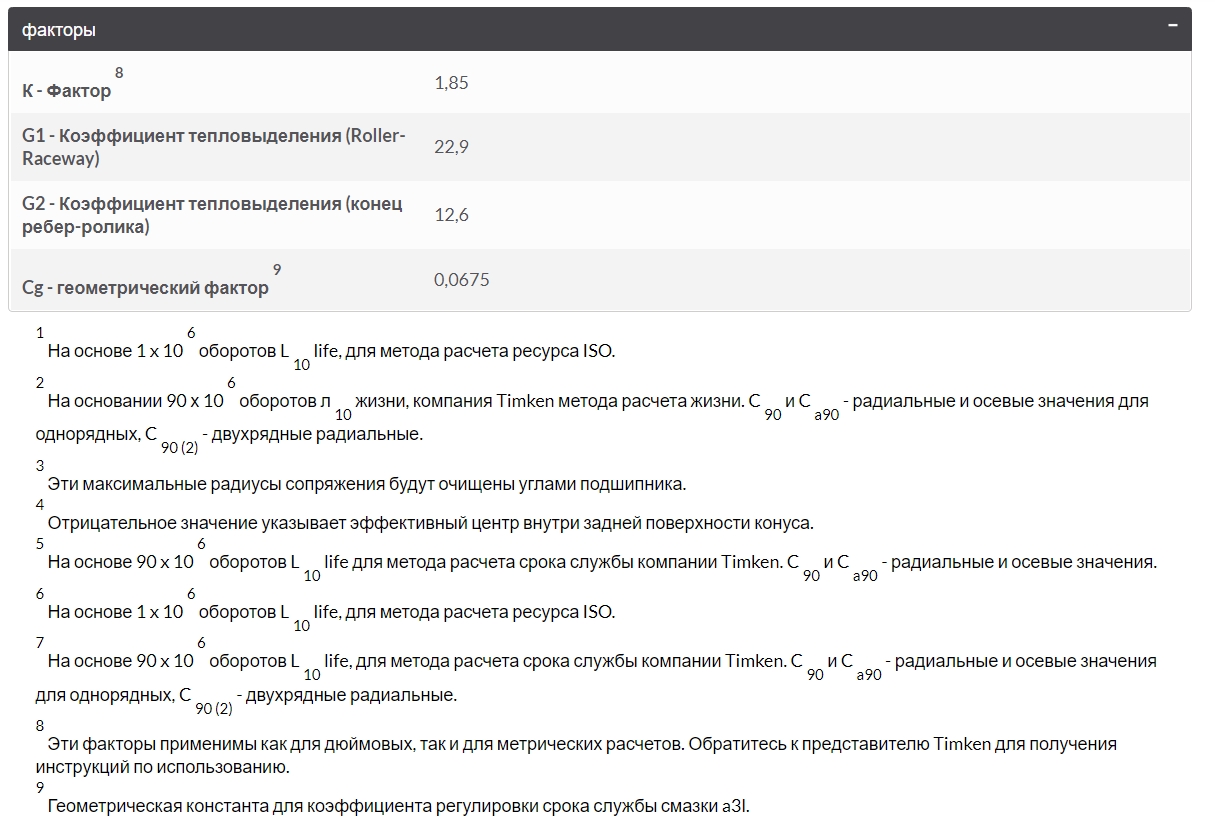Select the G1 value 22,9
The height and width of the screenshot is (835, 1215).
(451, 147)
